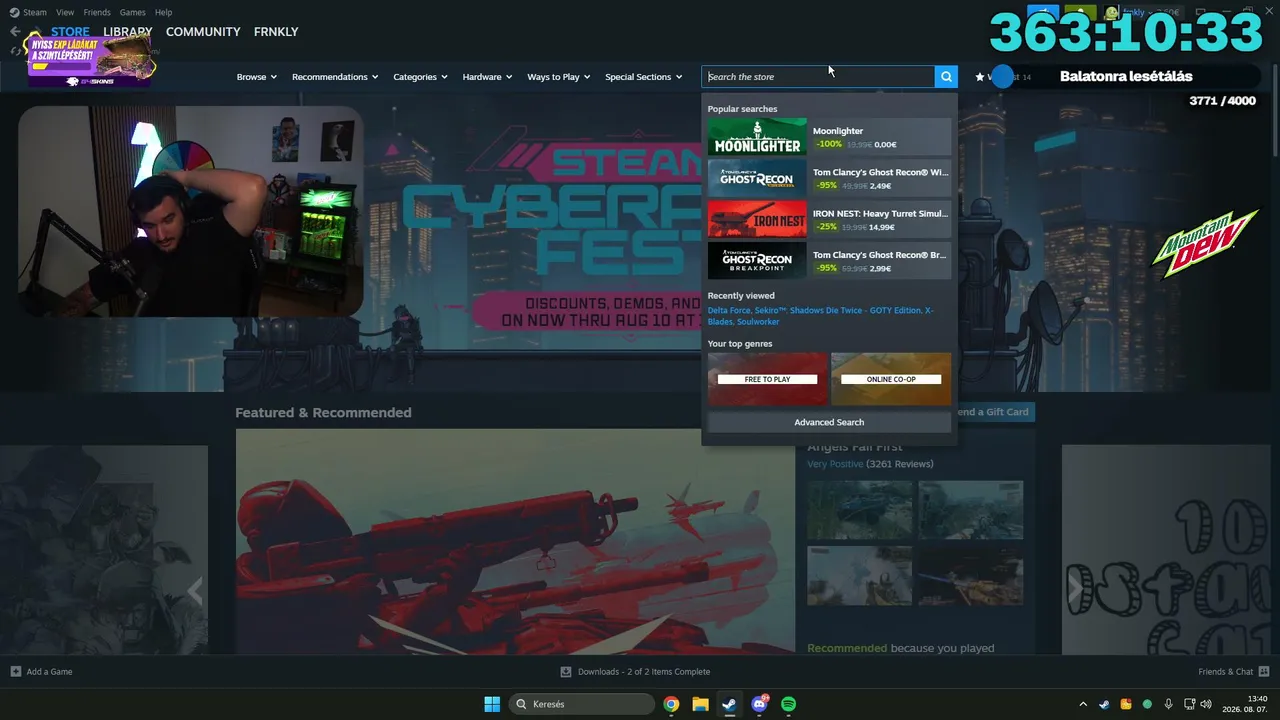Click the Steam back navigation arrow
The image size is (1280, 720).
15,32
